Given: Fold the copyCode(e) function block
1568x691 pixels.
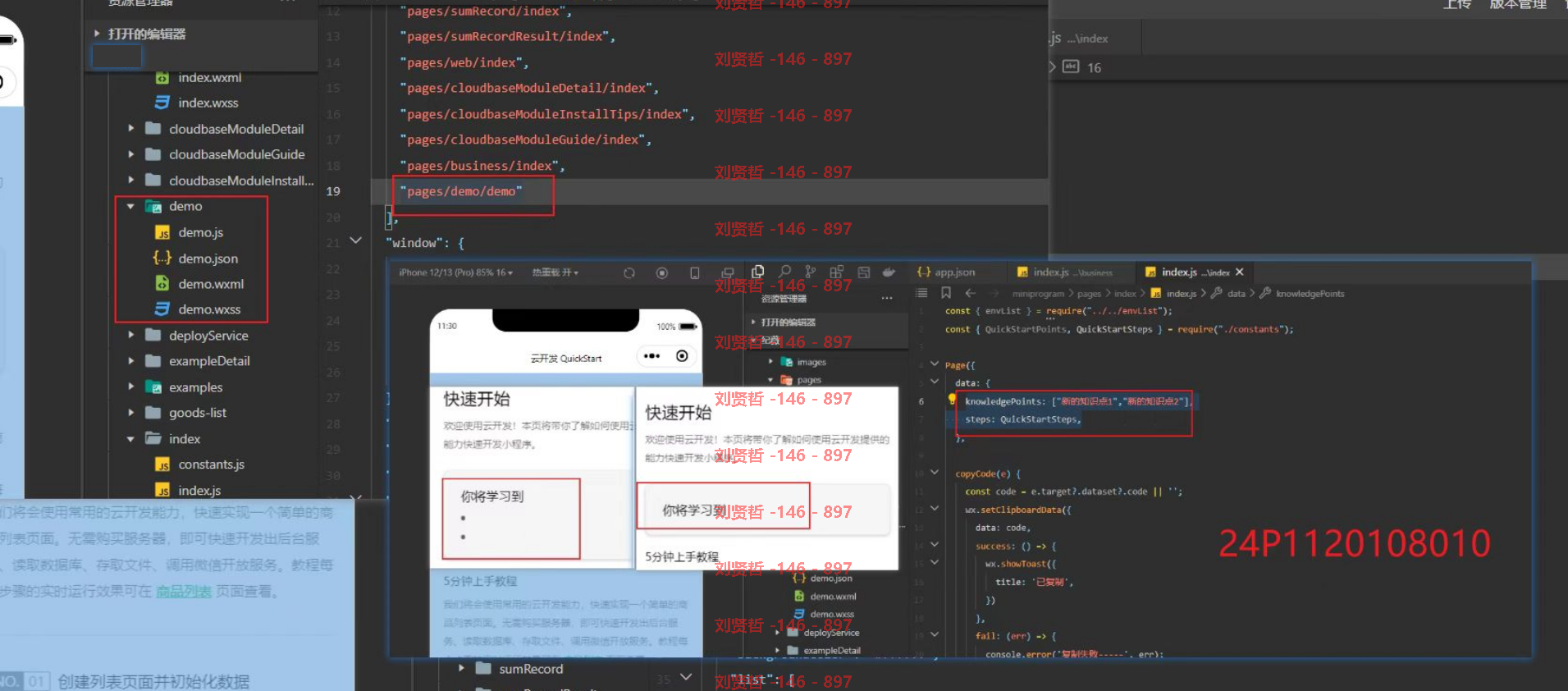Looking at the screenshot, I should pyautogui.click(x=934, y=472).
